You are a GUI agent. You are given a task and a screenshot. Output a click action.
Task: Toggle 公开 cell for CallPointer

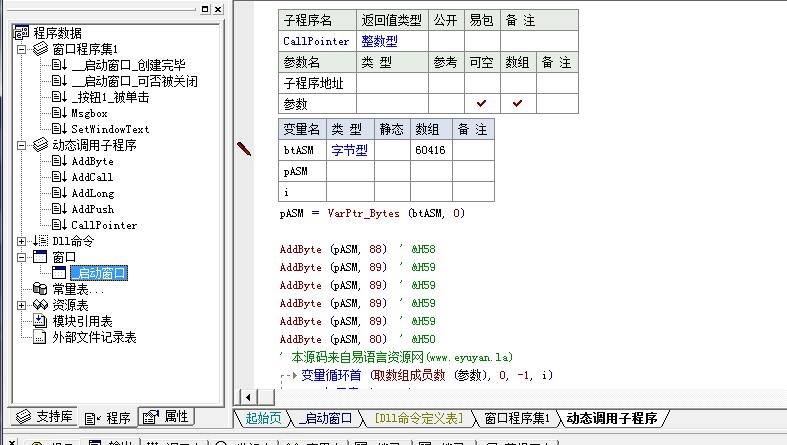coord(446,41)
